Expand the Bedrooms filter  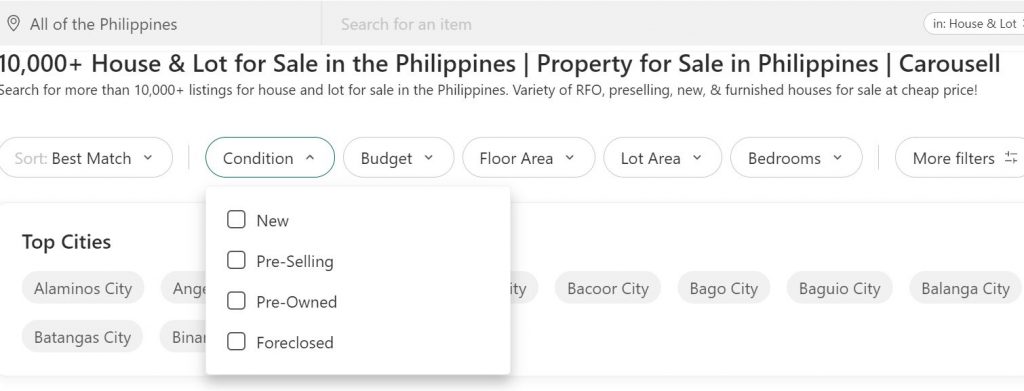click(796, 157)
